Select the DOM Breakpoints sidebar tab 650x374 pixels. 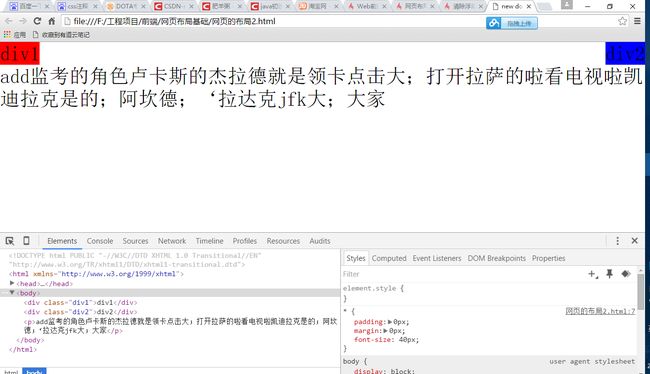click(497, 258)
